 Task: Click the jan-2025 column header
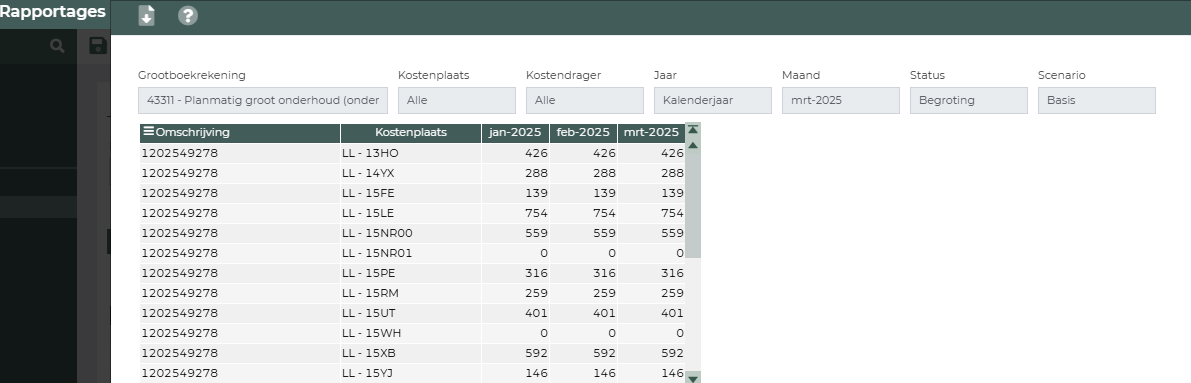[515, 132]
